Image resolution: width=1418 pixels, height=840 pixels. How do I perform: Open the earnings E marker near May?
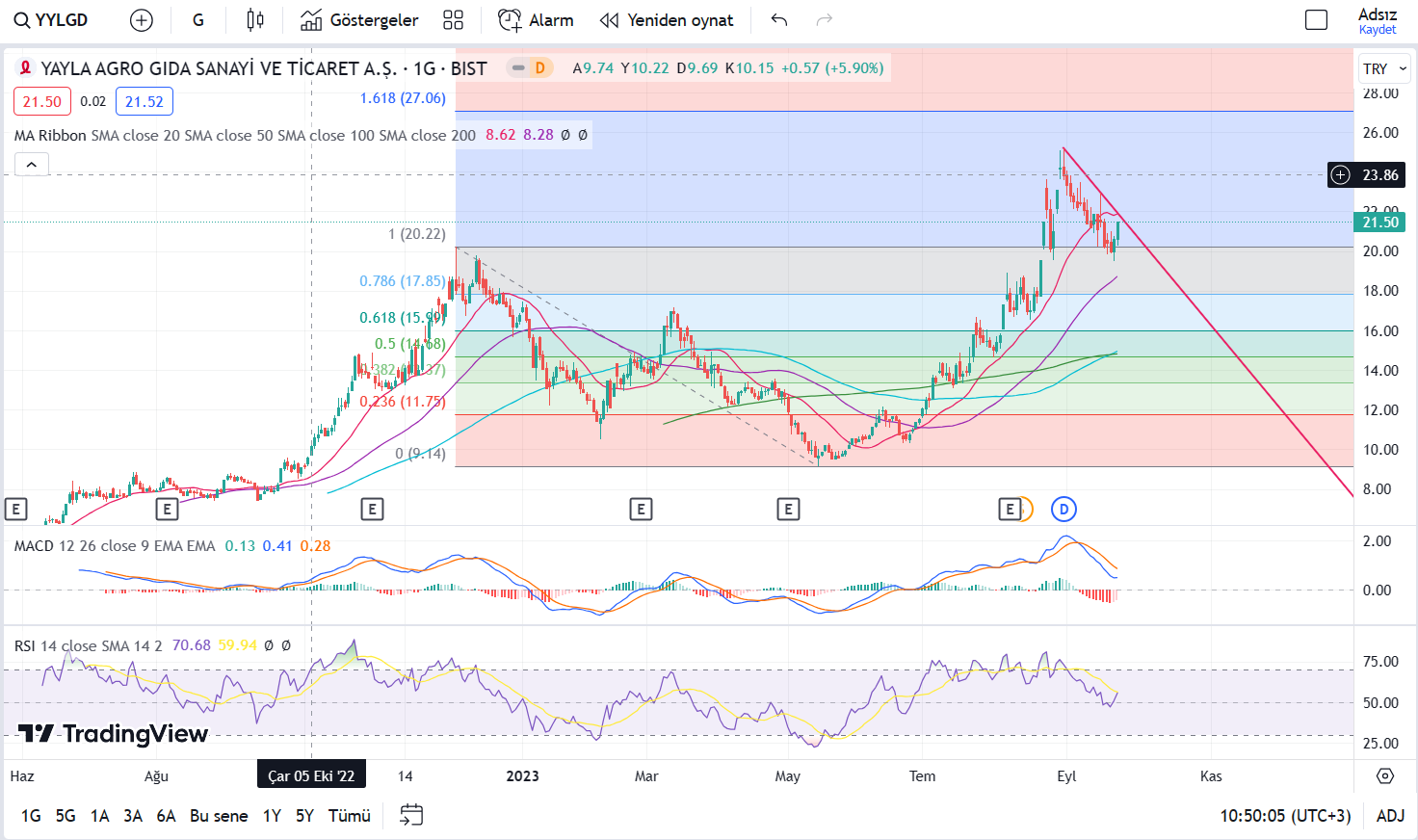point(788,510)
